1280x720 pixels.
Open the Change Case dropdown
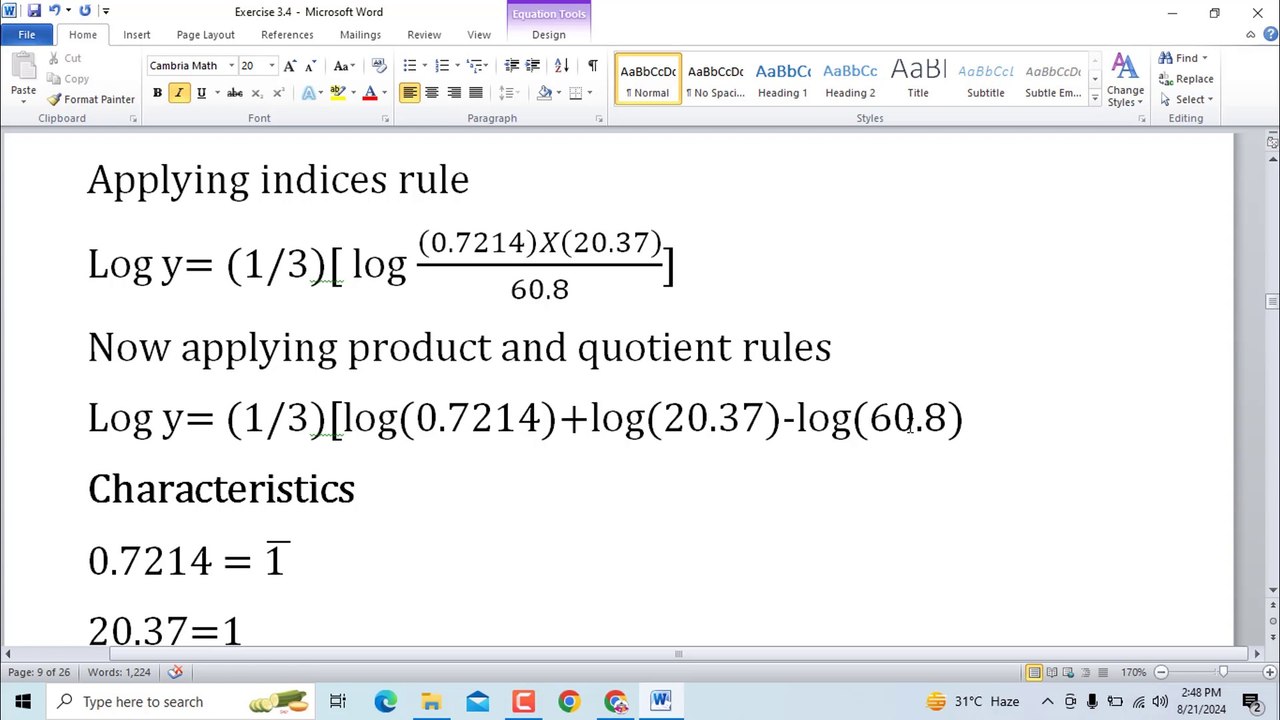[x=344, y=66]
